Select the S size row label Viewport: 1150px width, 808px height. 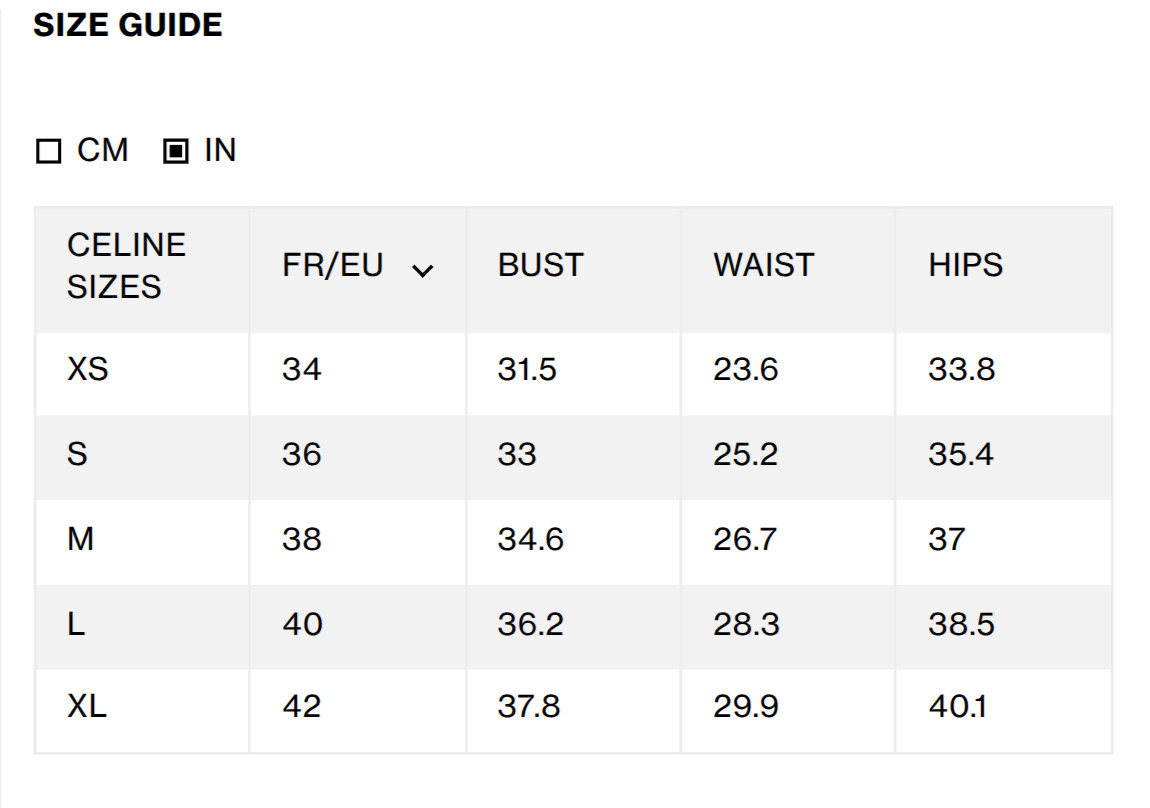[x=77, y=454]
